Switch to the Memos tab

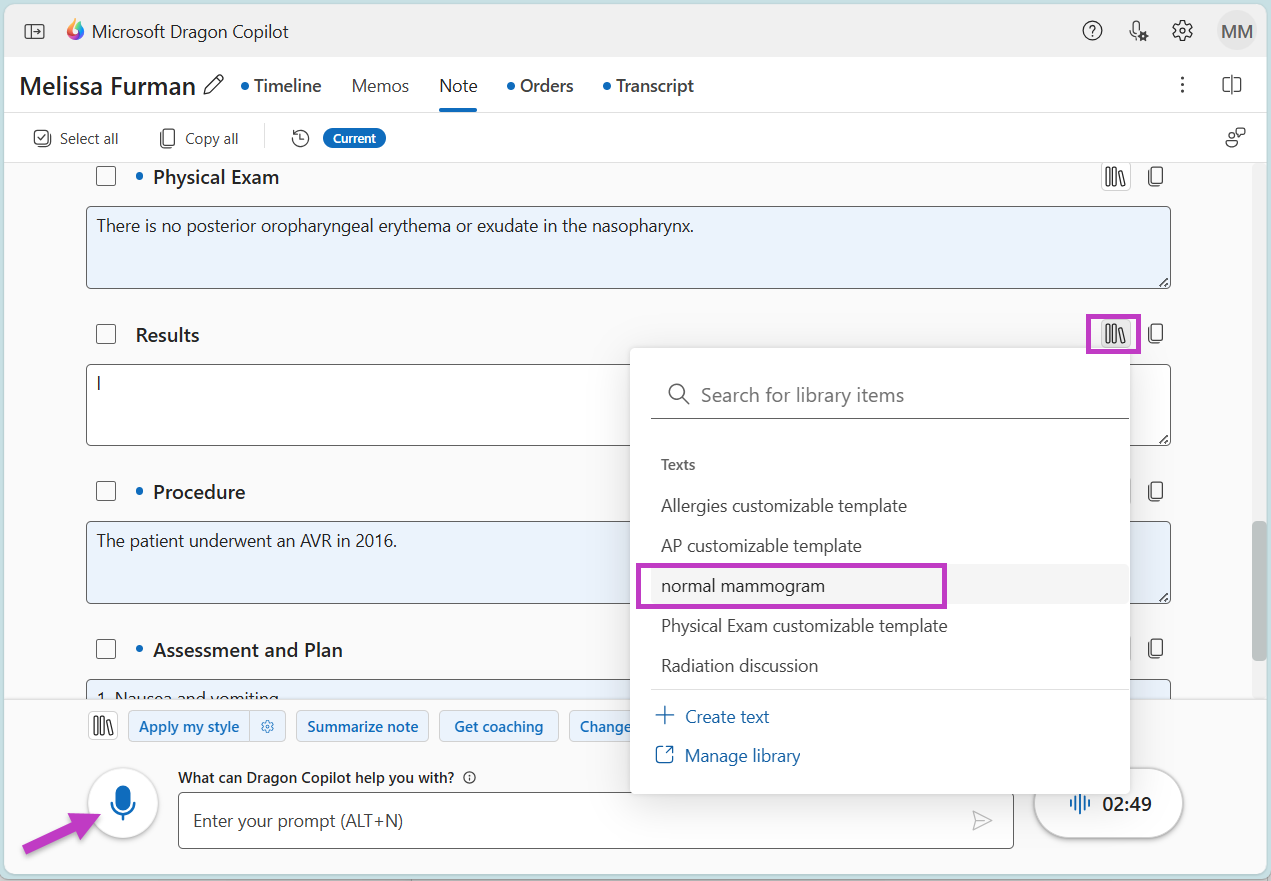click(x=380, y=86)
